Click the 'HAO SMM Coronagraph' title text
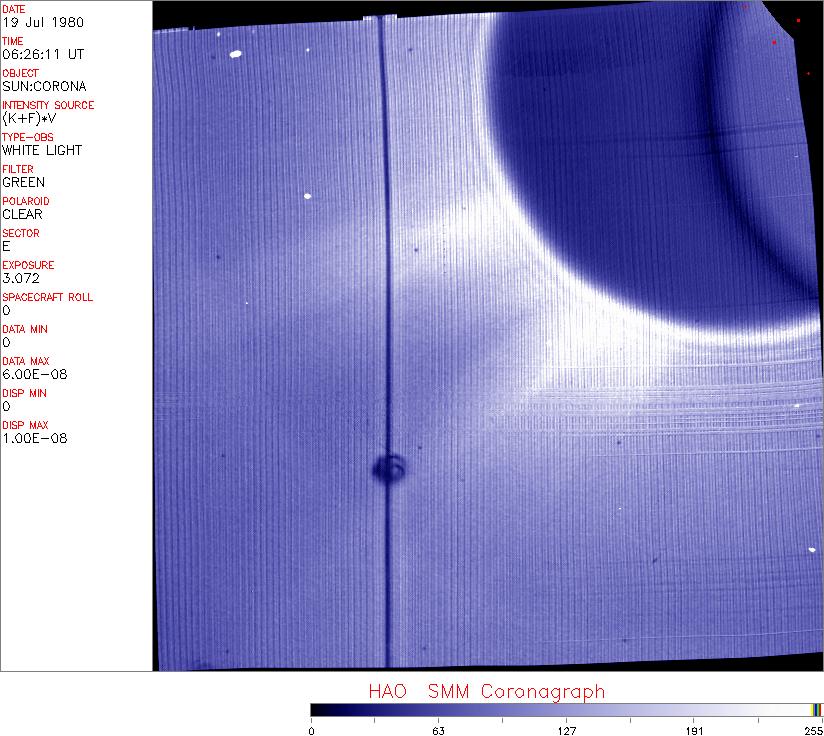 coord(486,691)
